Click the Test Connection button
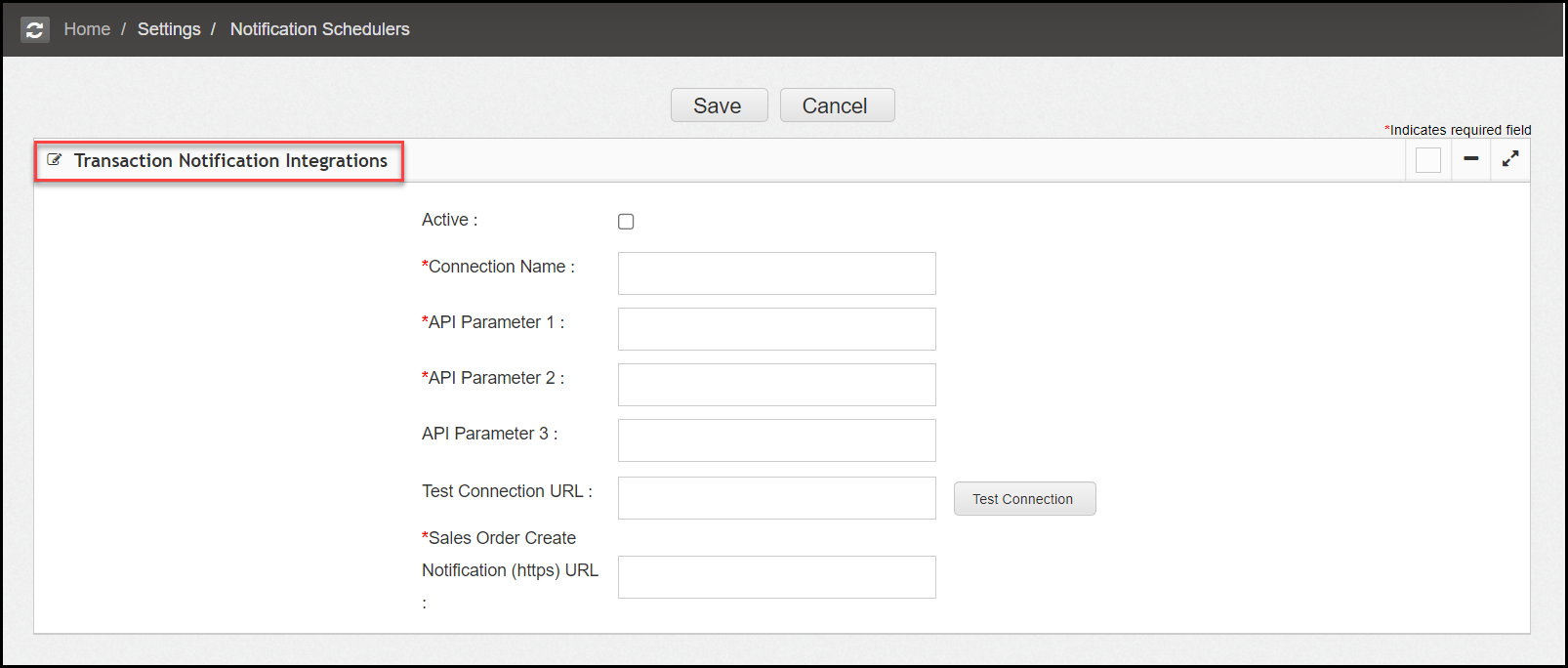This screenshot has height=668, width=1568. point(1023,499)
